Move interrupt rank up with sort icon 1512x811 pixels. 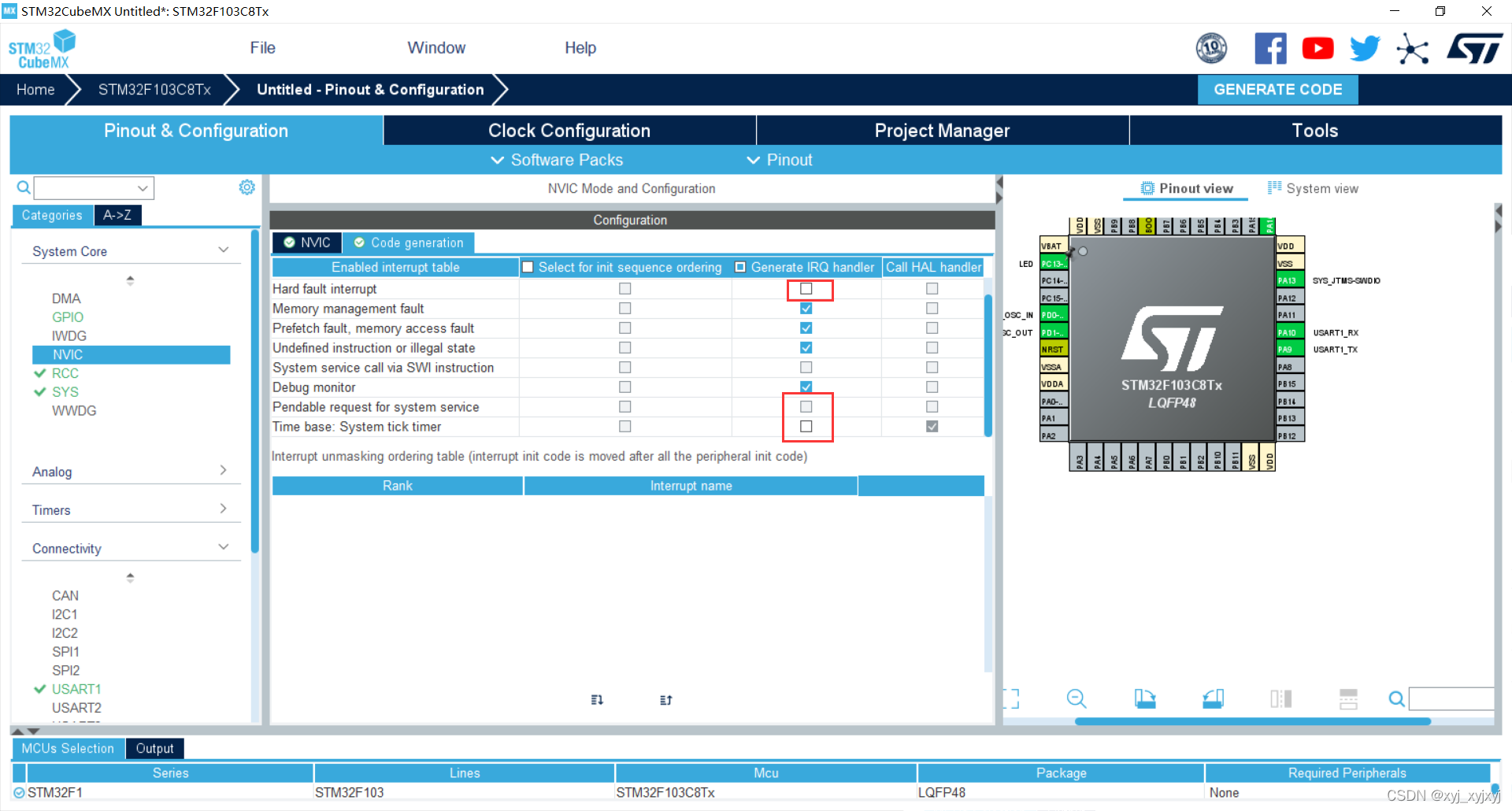(x=665, y=700)
